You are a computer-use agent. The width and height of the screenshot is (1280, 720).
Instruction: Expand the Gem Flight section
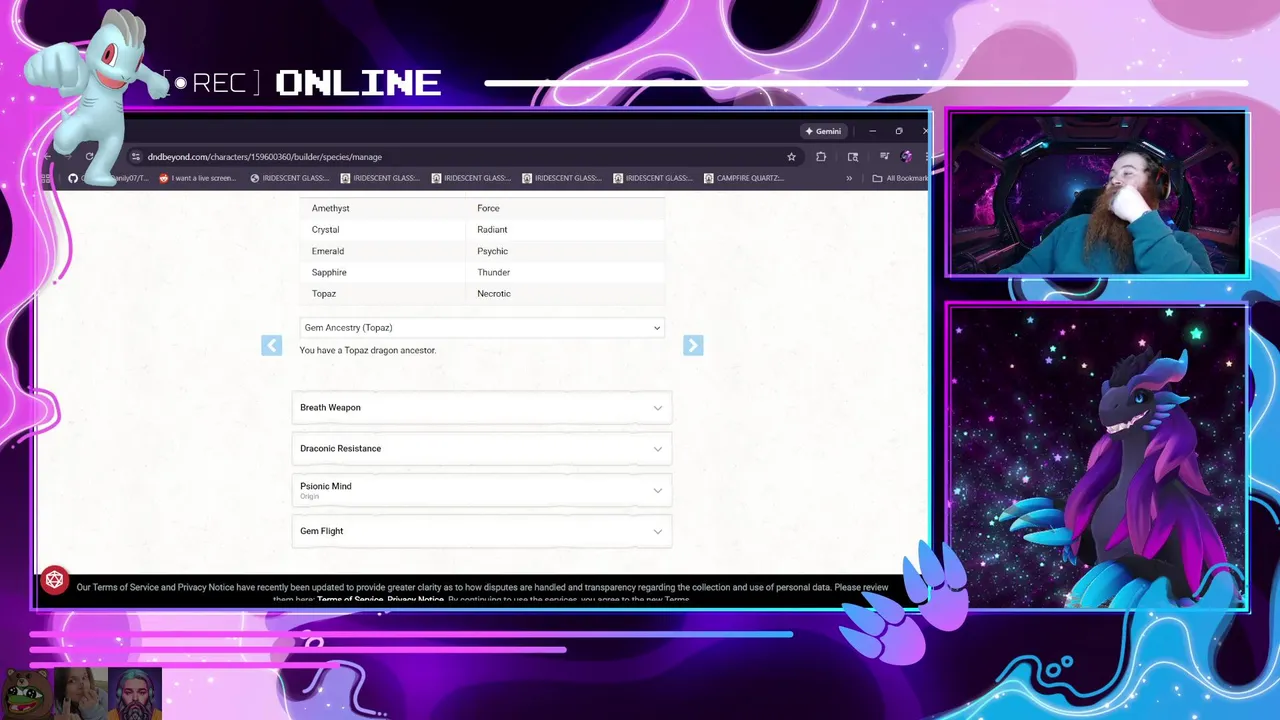tap(482, 531)
